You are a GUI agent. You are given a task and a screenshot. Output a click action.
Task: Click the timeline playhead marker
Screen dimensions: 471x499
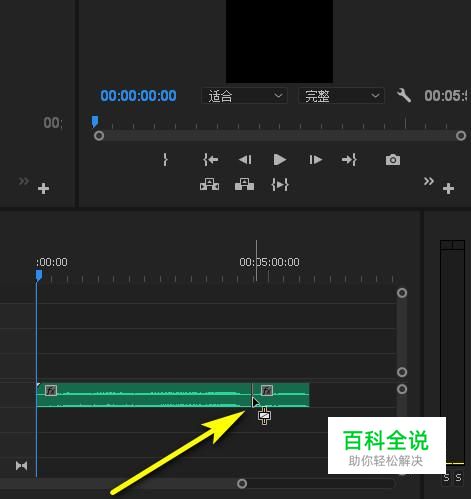pyautogui.click(x=39, y=276)
